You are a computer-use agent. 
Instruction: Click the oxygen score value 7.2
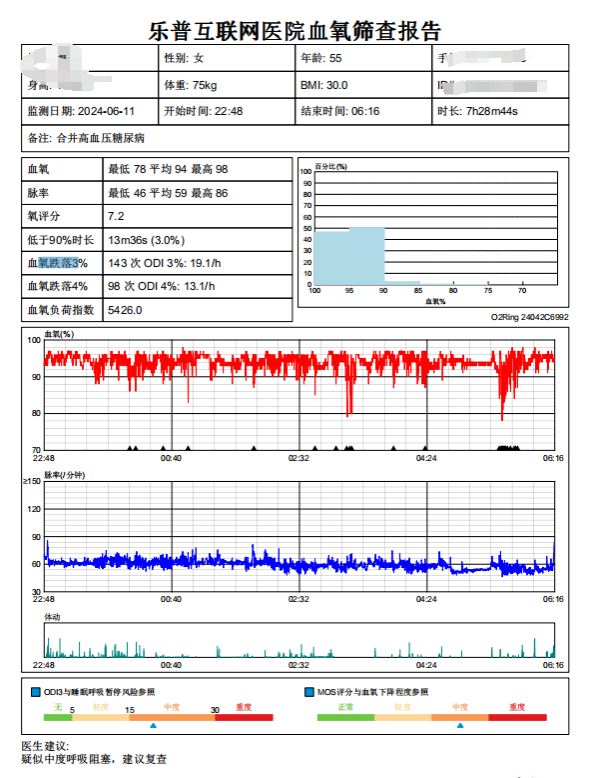pyautogui.click(x=116, y=216)
